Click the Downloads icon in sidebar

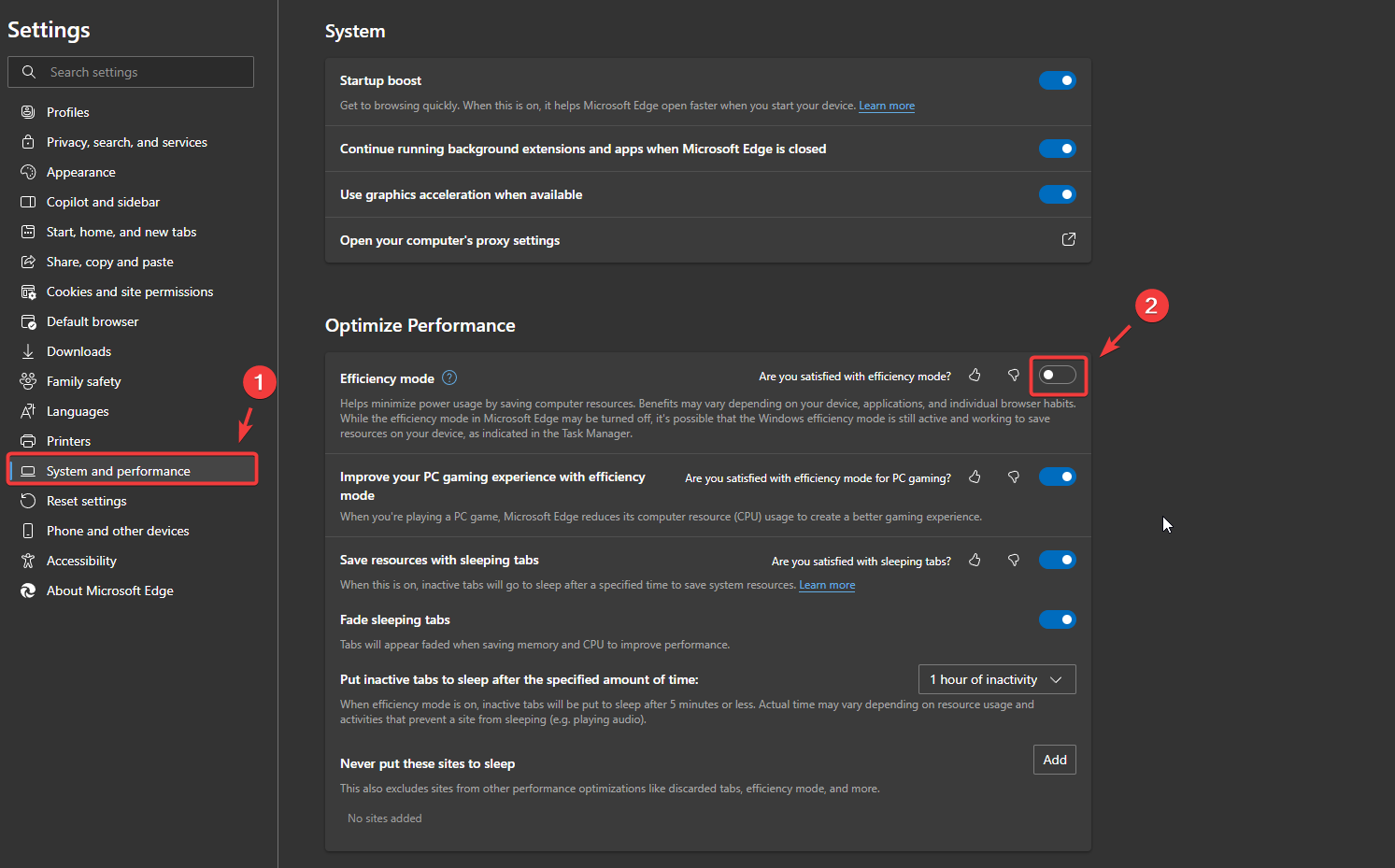tap(28, 351)
